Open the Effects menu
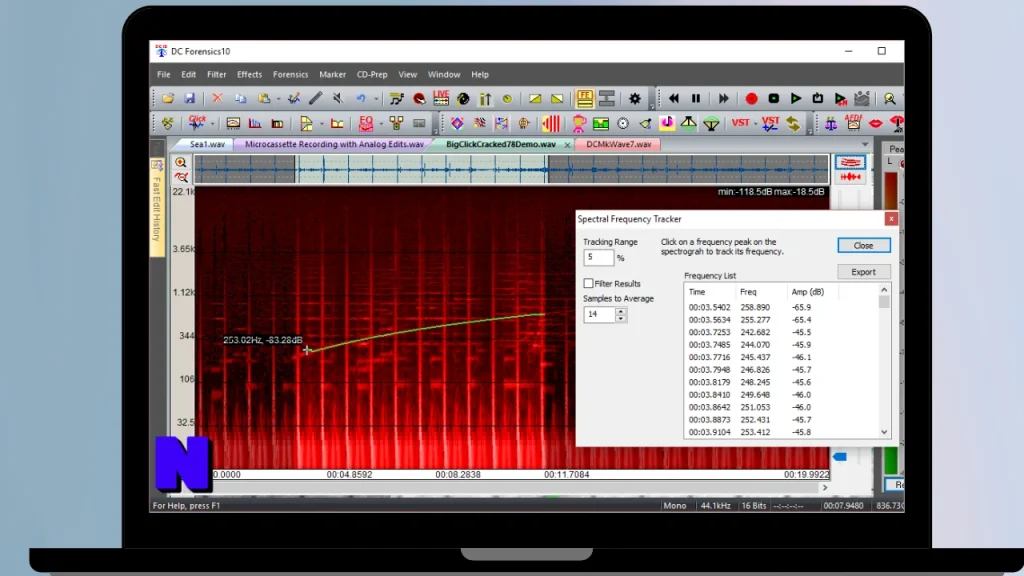1024x576 pixels. point(249,74)
